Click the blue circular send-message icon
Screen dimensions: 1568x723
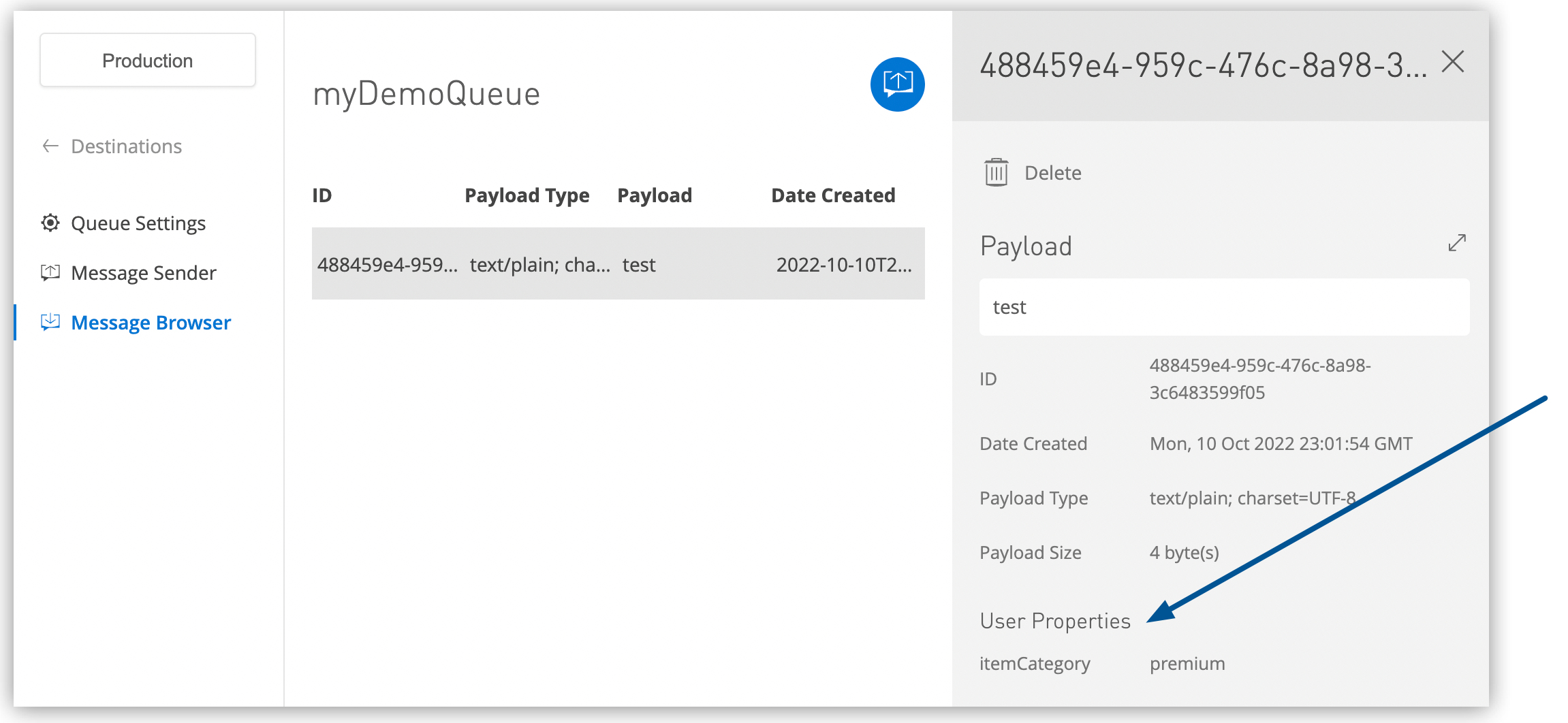[x=897, y=84]
